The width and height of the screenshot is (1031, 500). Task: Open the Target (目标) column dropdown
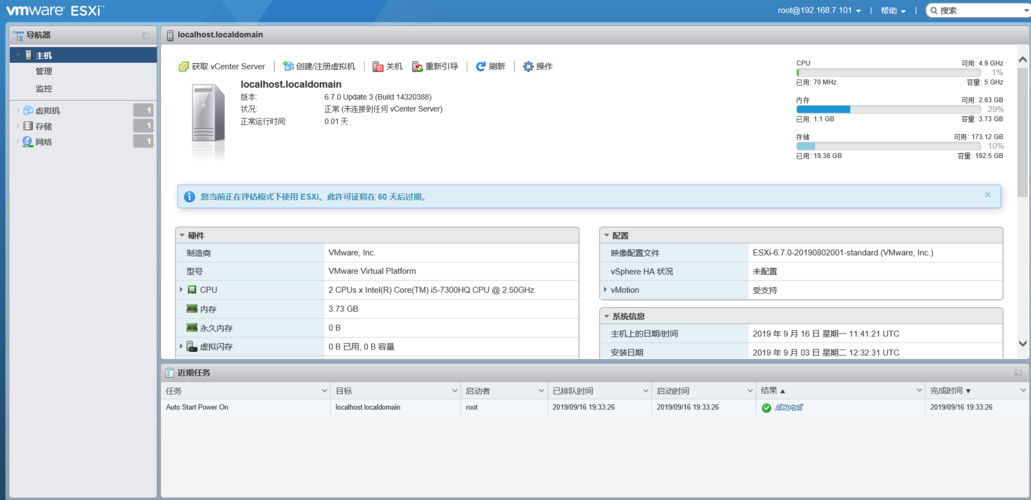point(454,391)
